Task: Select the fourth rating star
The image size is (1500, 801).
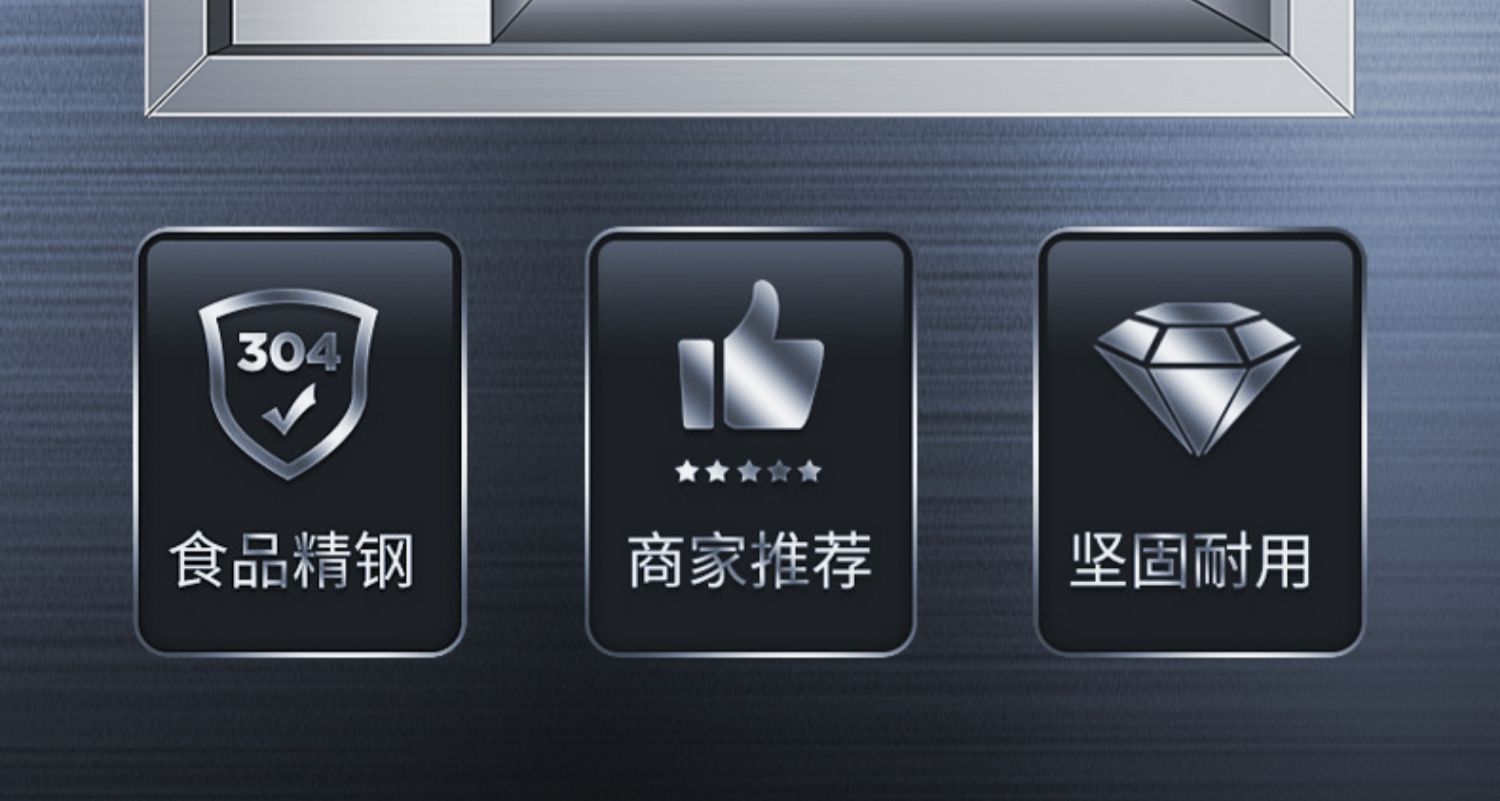Action: tap(779, 471)
